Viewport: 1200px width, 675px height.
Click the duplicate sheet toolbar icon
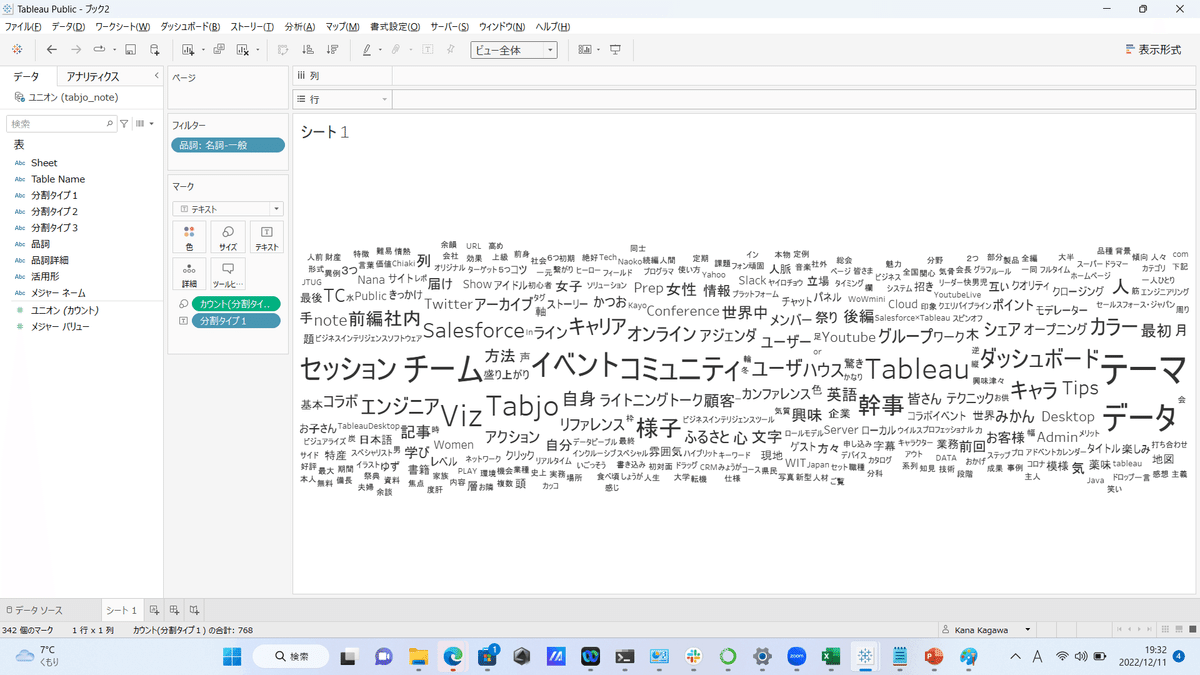click(x=219, y=50)
